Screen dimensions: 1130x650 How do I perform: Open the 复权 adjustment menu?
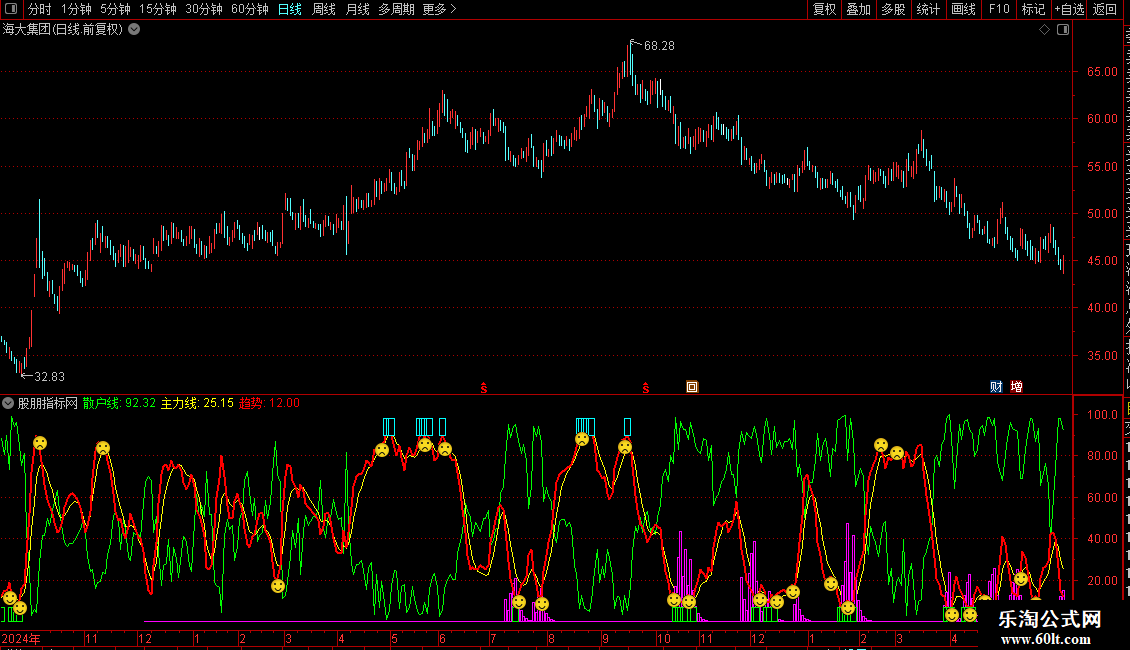tap(824, 9)
